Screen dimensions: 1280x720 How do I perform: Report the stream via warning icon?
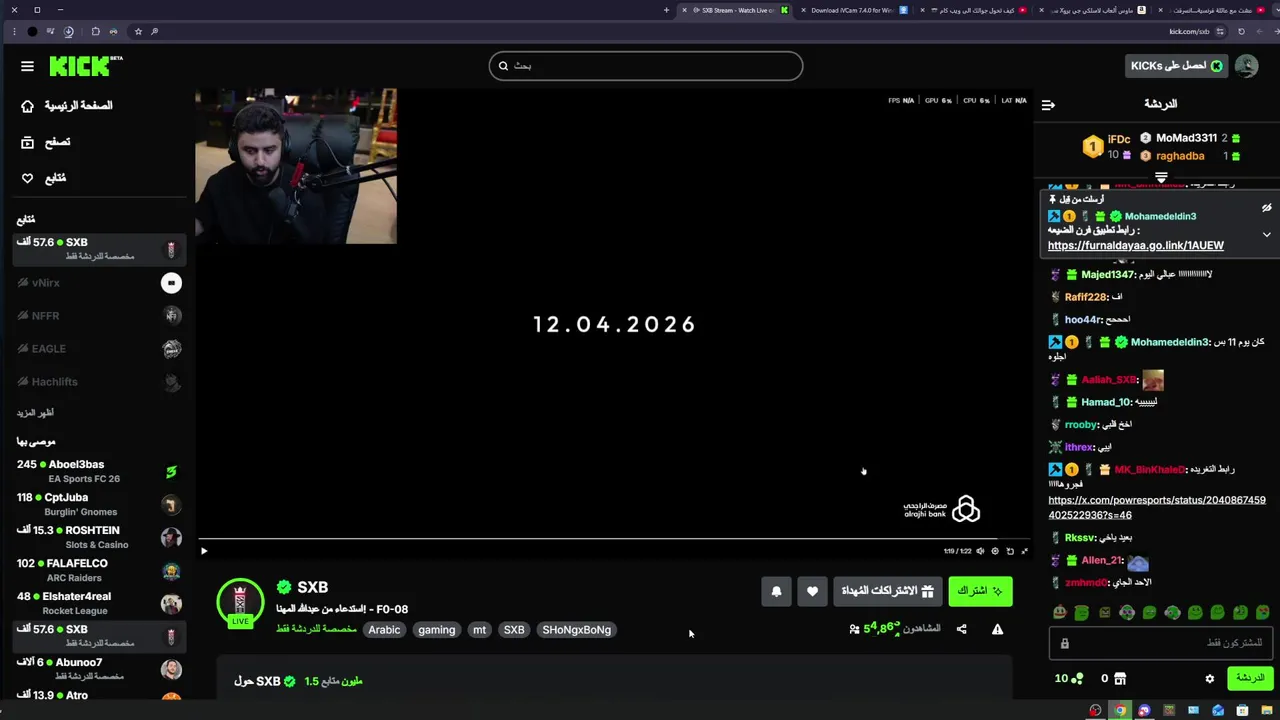click(997, 629)
